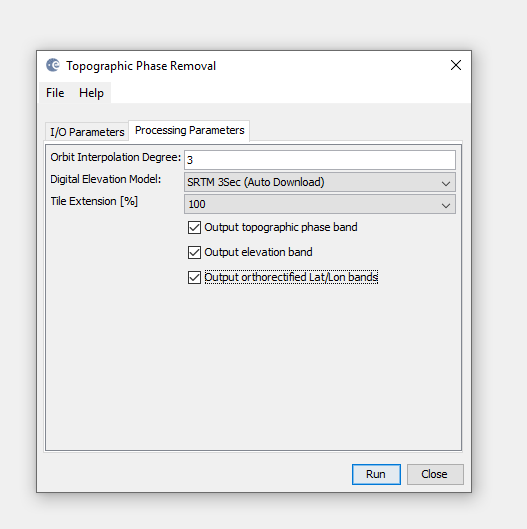Toggle the Output elevation band checkbox
Screen dimensions: 527x529
pos(194,252)
